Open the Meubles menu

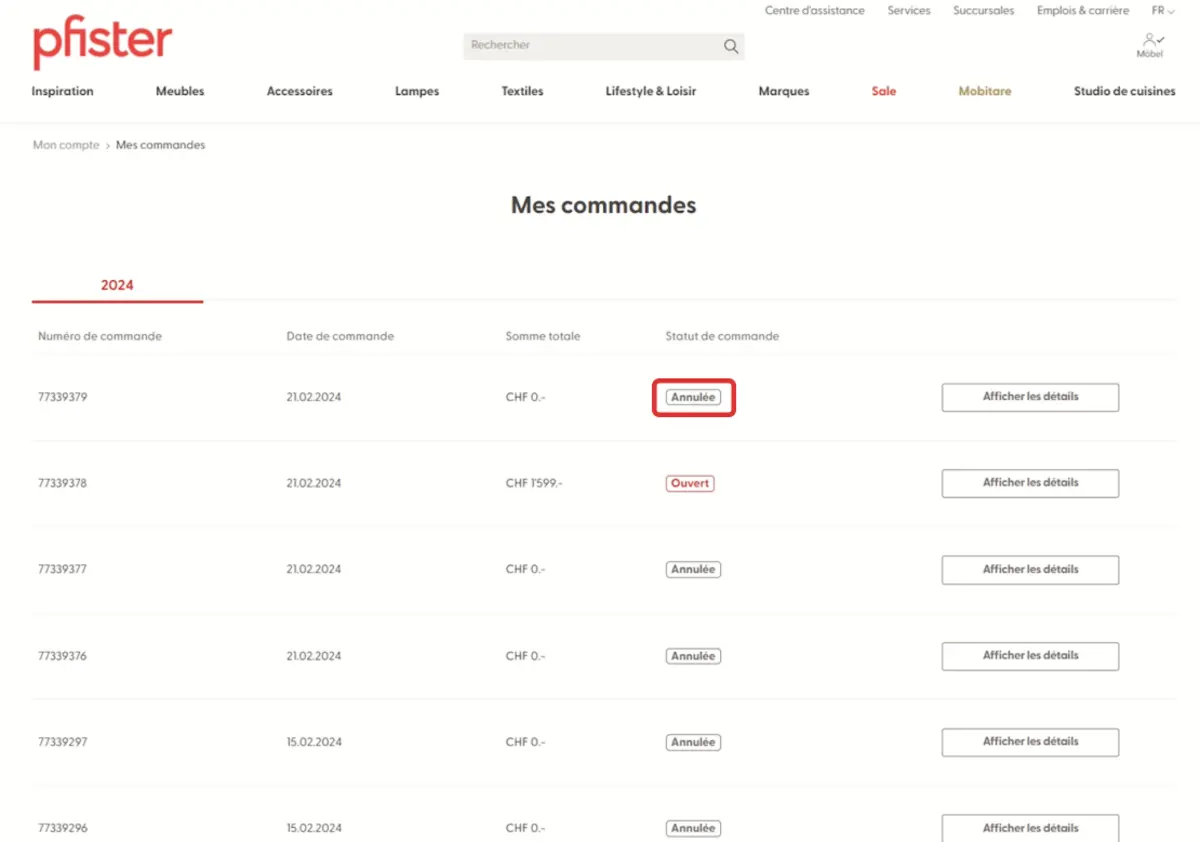click(x=180, y=91)
